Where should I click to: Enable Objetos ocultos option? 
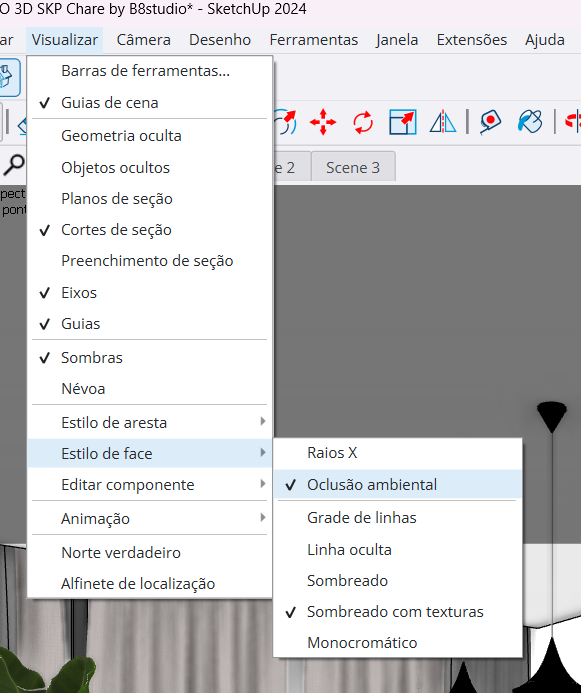pyautogui.click(x=150, y=168)
